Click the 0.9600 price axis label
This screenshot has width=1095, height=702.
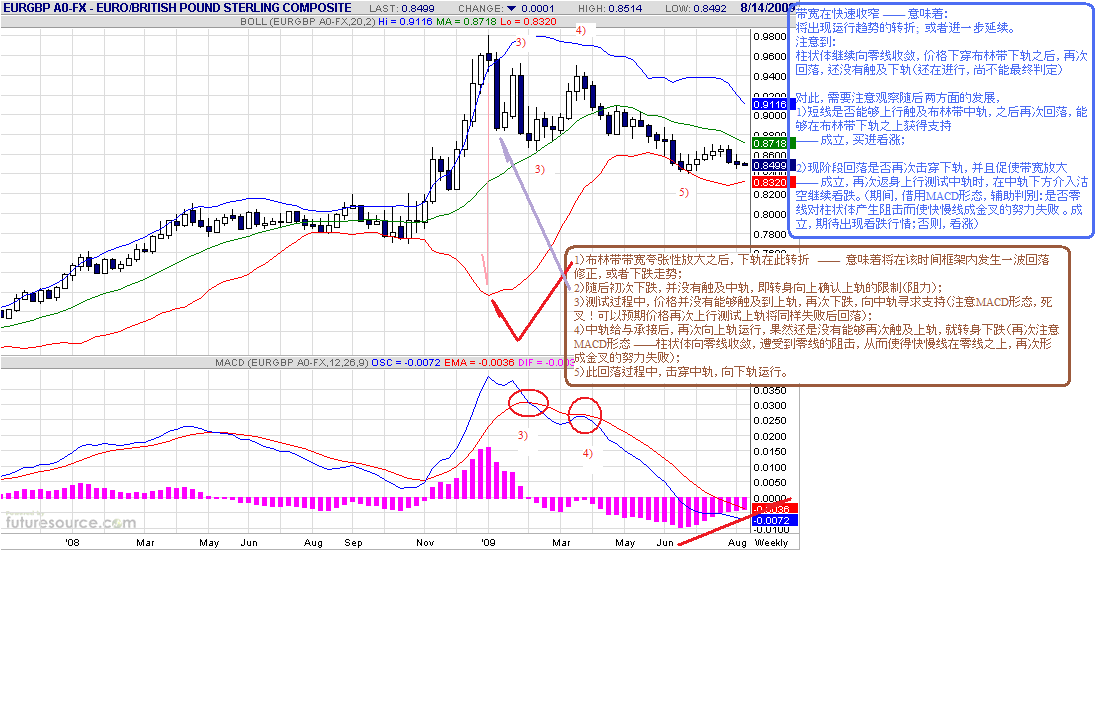point(770,57)
